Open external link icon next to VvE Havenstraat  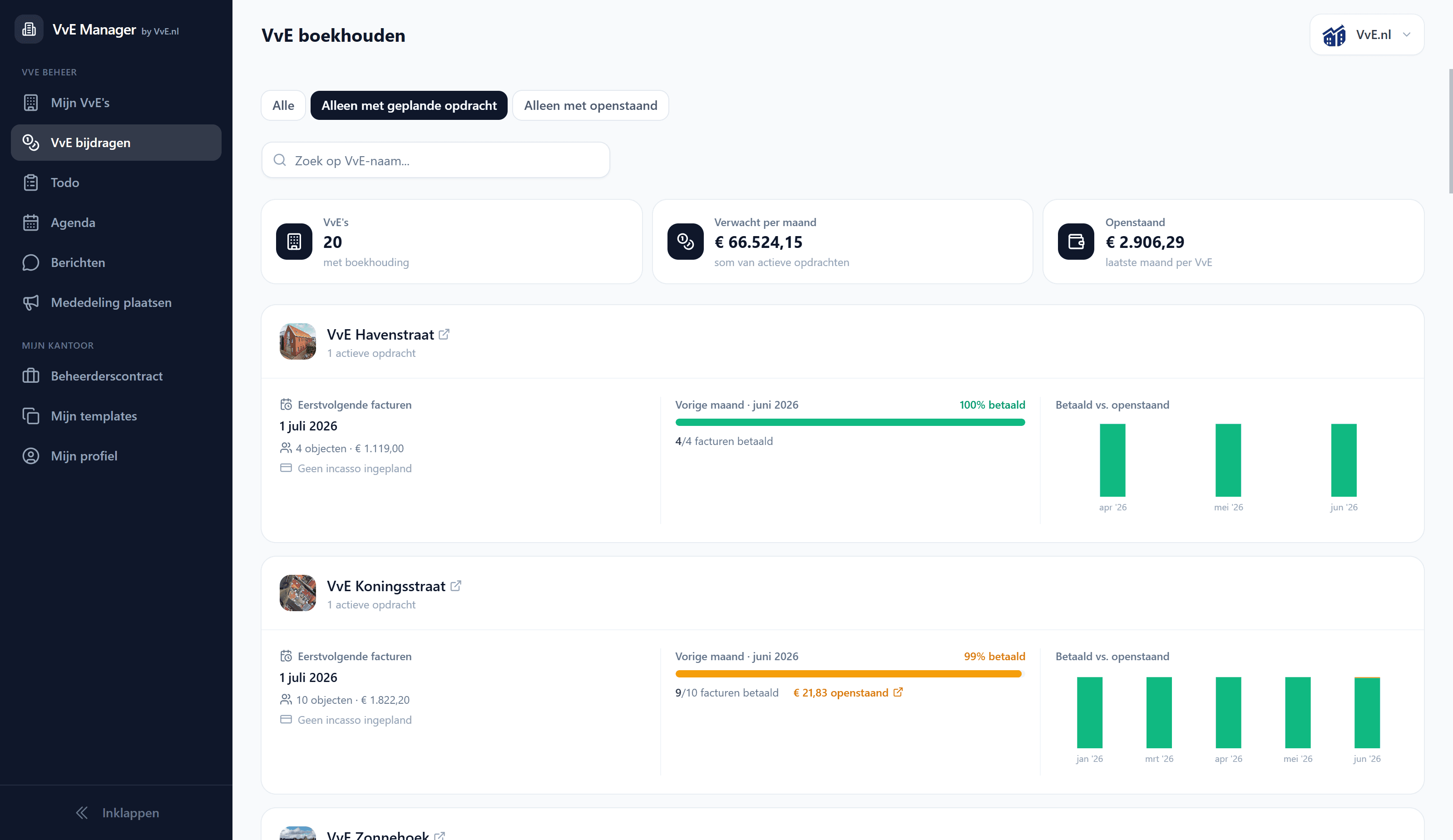(444, 334)
